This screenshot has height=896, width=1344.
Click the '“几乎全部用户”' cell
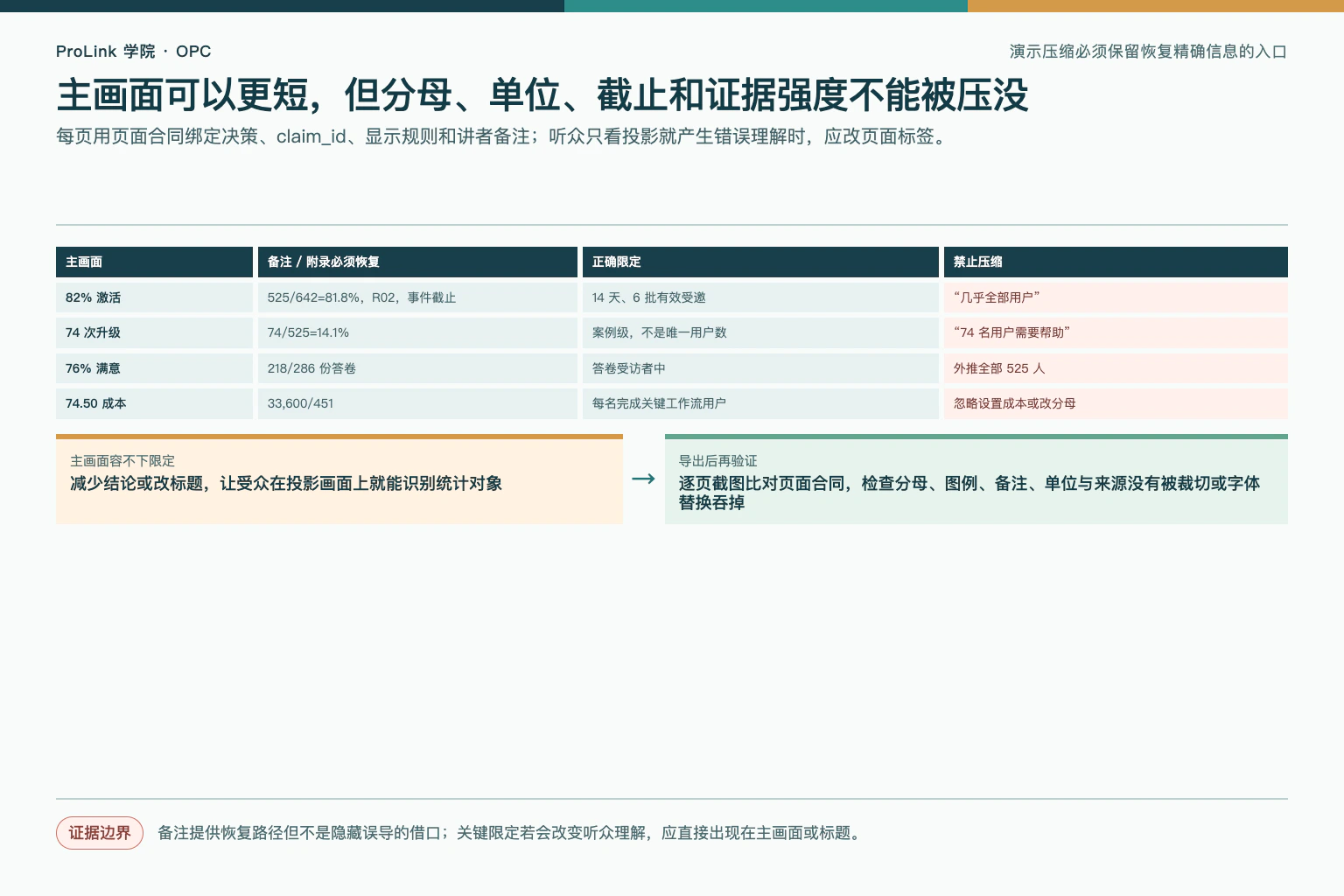(x=1116, y=297)
